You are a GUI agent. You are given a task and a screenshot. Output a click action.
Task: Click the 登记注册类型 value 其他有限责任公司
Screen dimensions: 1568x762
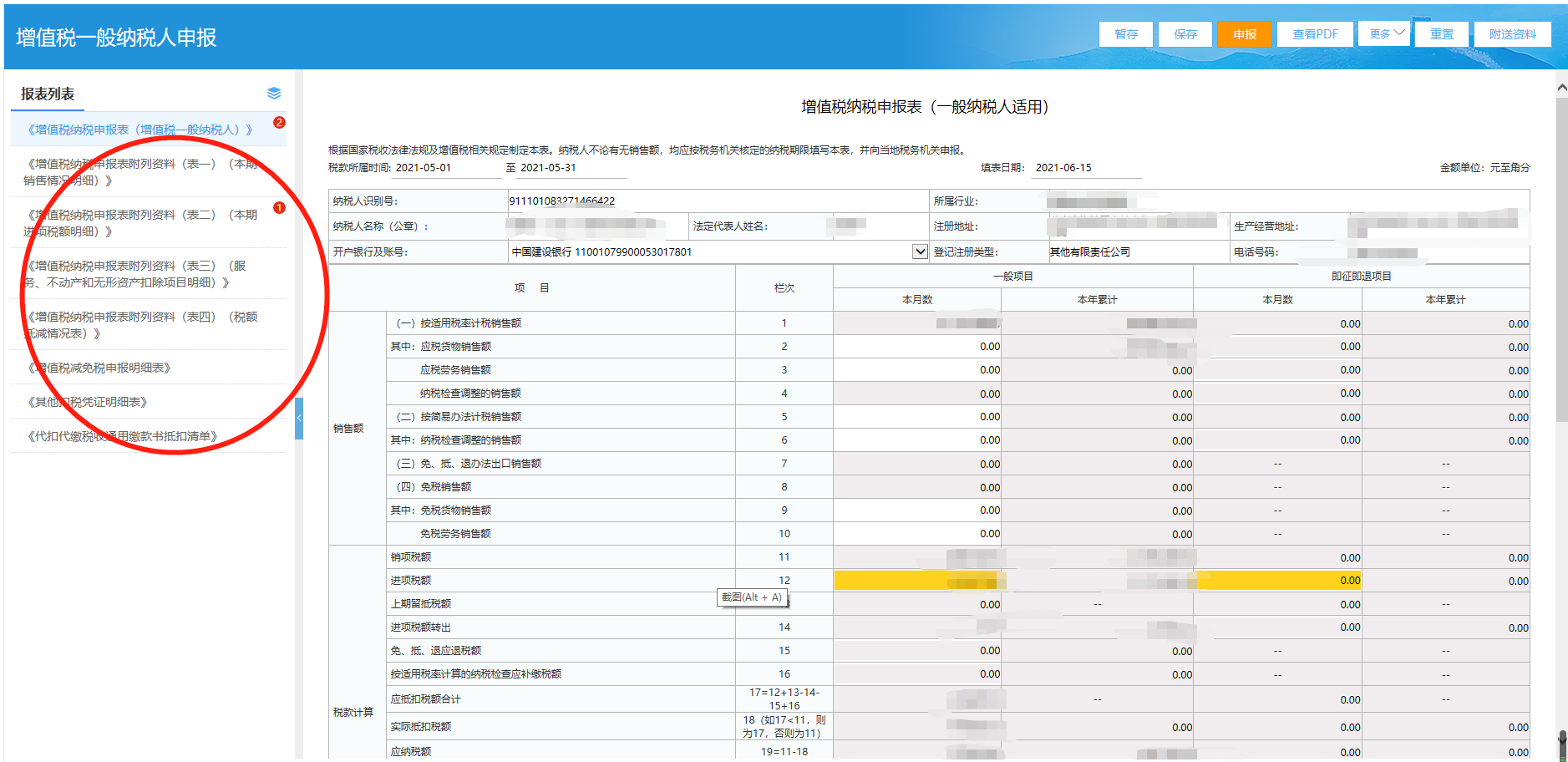1090,252
